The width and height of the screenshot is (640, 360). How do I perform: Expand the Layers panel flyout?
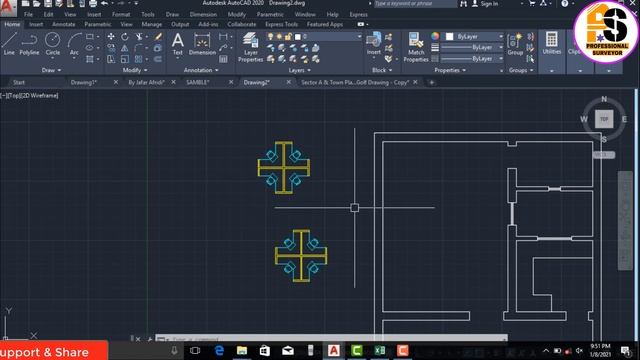(300, 70)
